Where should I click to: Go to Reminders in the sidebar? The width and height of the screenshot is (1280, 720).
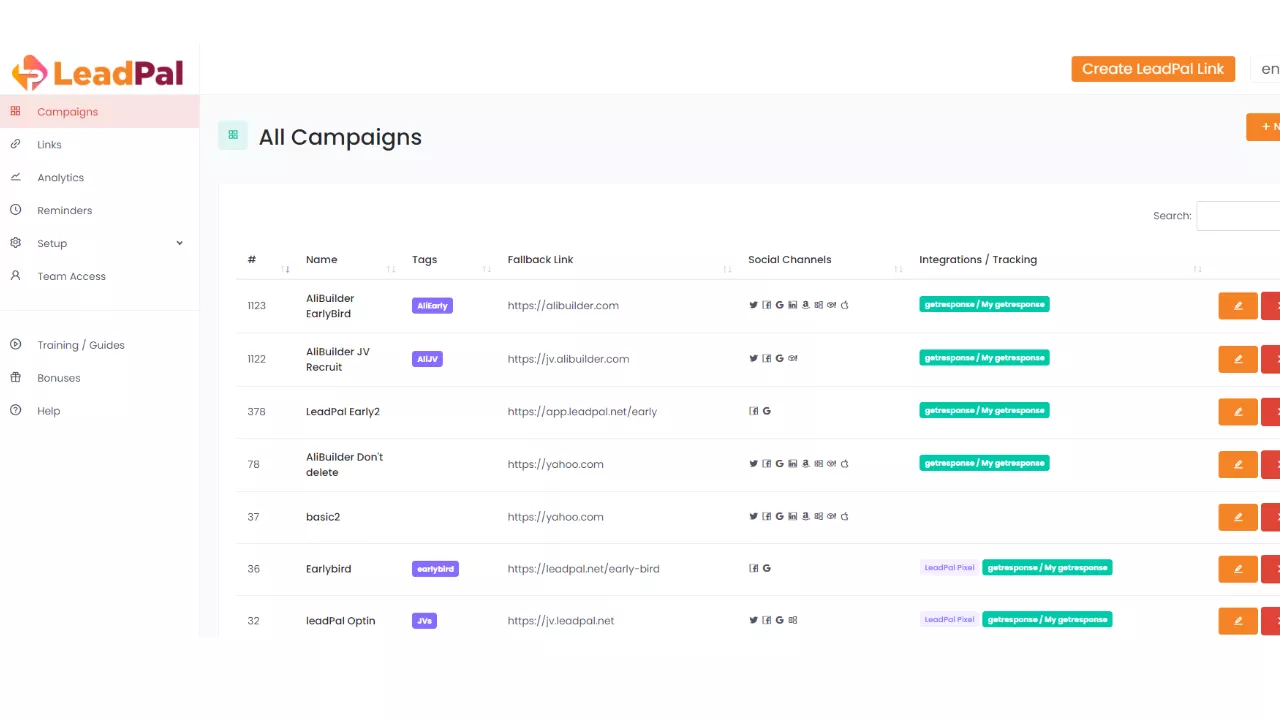tap(64, 211)
